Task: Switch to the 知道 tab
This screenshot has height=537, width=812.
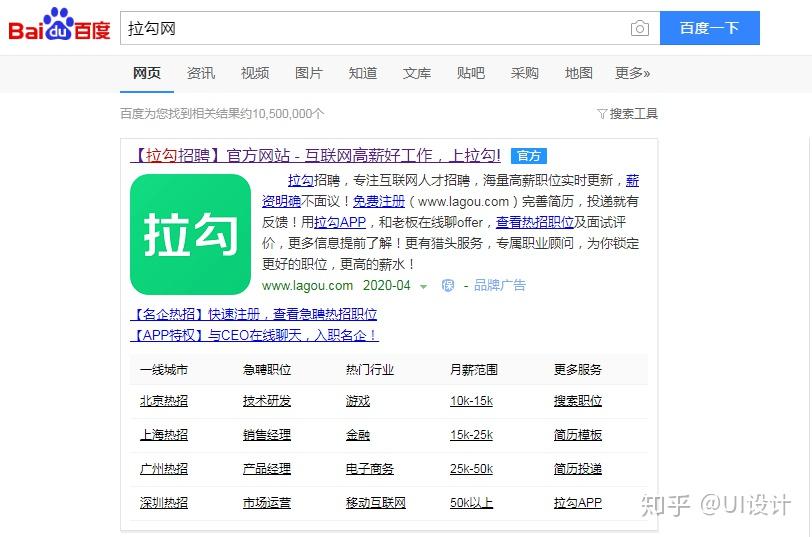Action: pyautogui.click(x=362, y=73)
